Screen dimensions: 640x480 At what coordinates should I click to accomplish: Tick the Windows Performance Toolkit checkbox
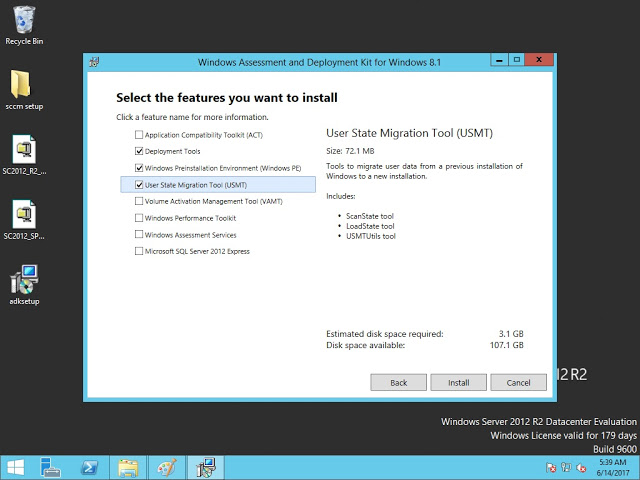[x=139, y=218]
